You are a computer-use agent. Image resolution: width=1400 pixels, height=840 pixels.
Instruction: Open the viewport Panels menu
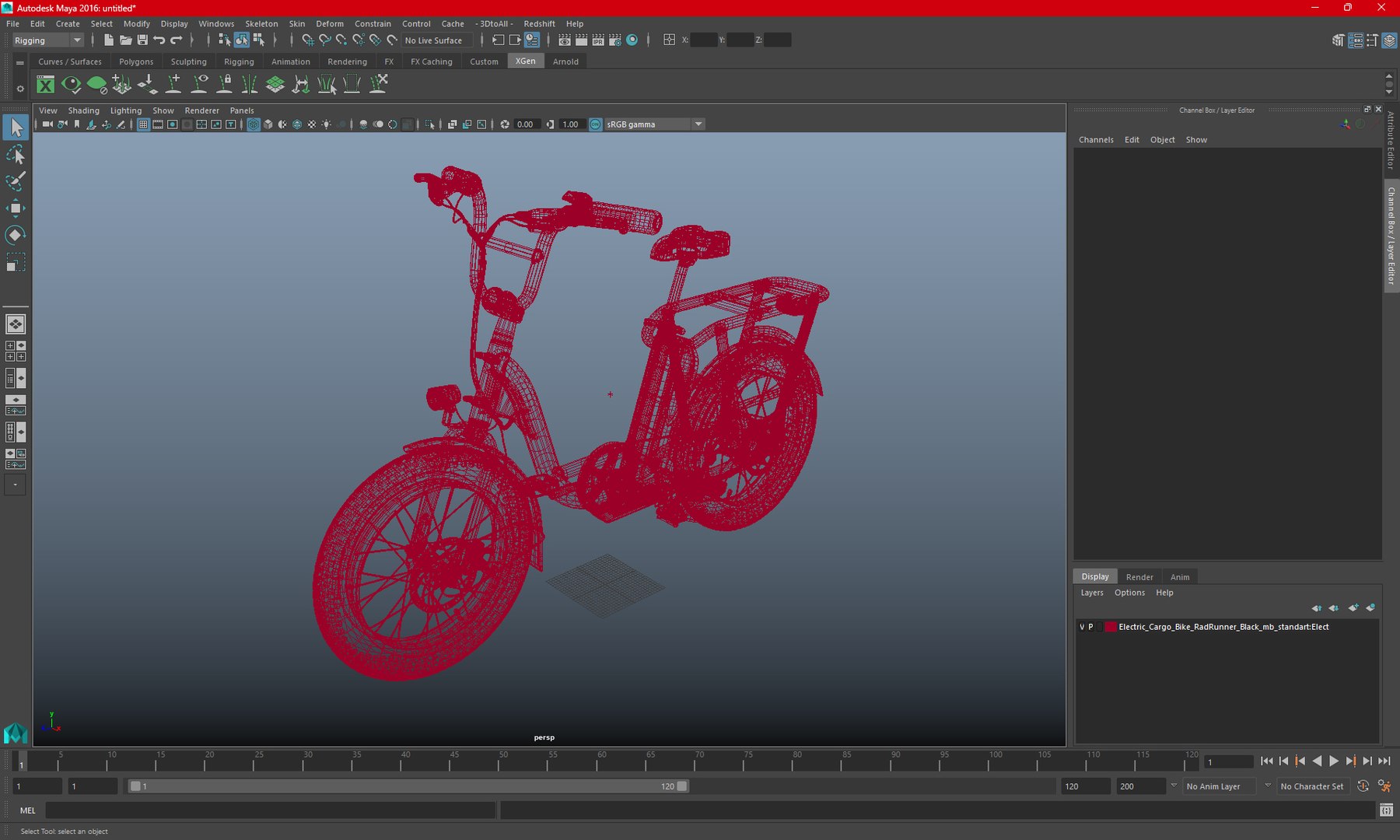click(x=242, y=110)
